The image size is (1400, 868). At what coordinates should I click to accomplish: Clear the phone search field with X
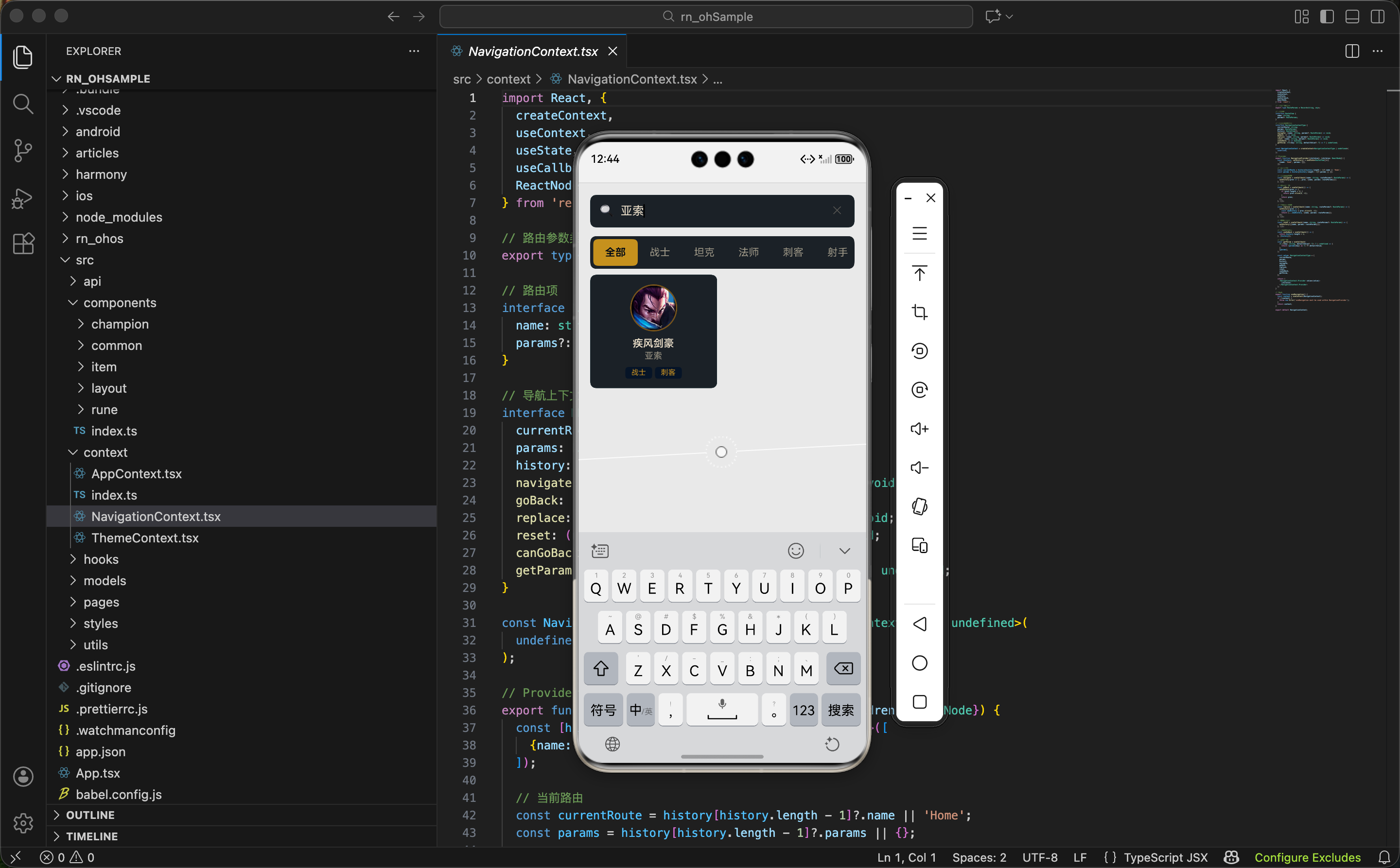point(837,211)
